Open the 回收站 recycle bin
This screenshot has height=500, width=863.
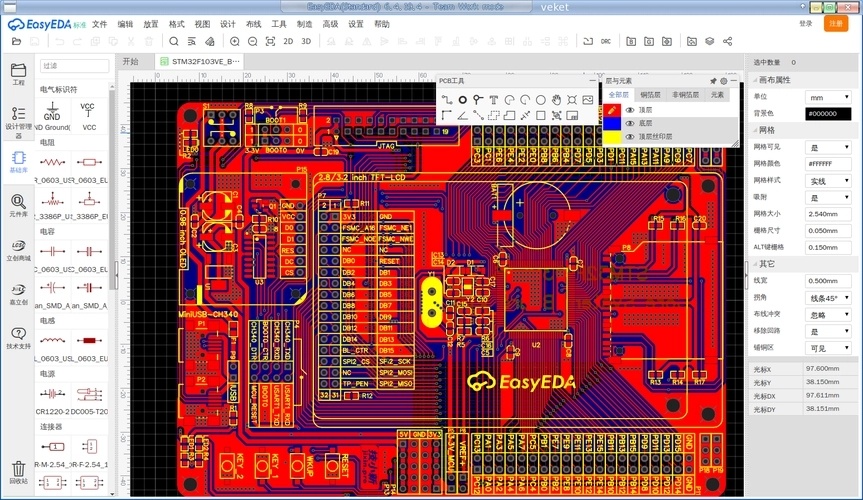[x=18, y=472]
